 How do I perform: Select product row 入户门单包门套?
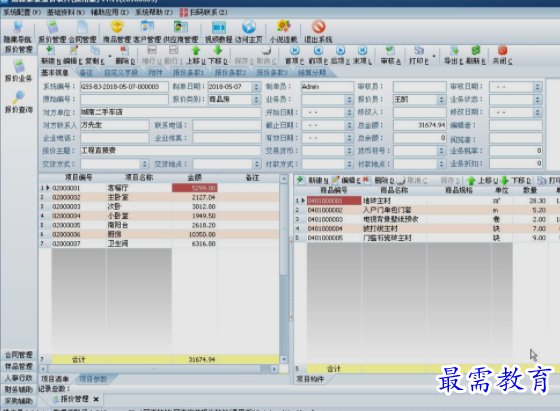point(427,210)
